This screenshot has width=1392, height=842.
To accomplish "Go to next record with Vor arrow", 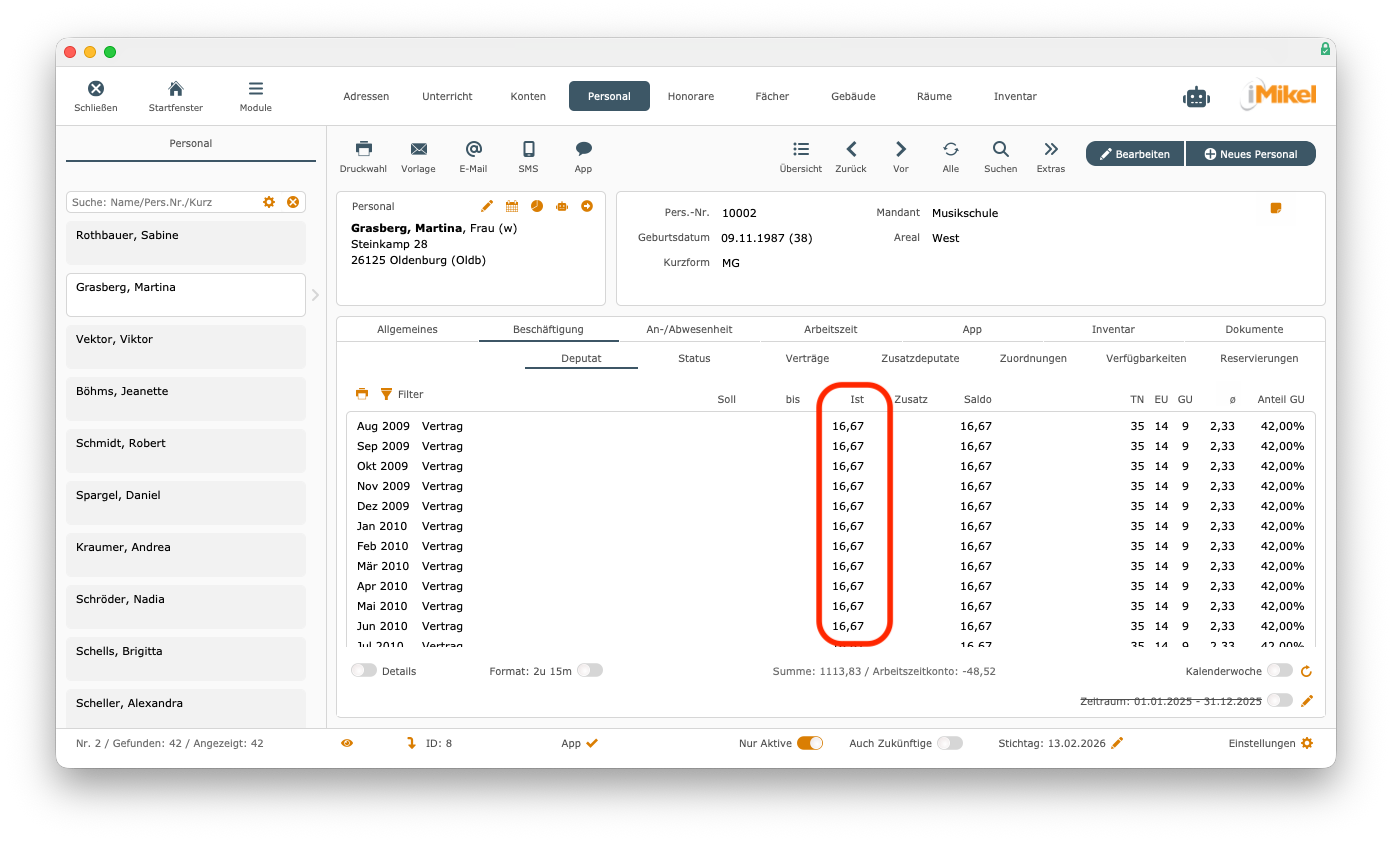I will 900,149.
